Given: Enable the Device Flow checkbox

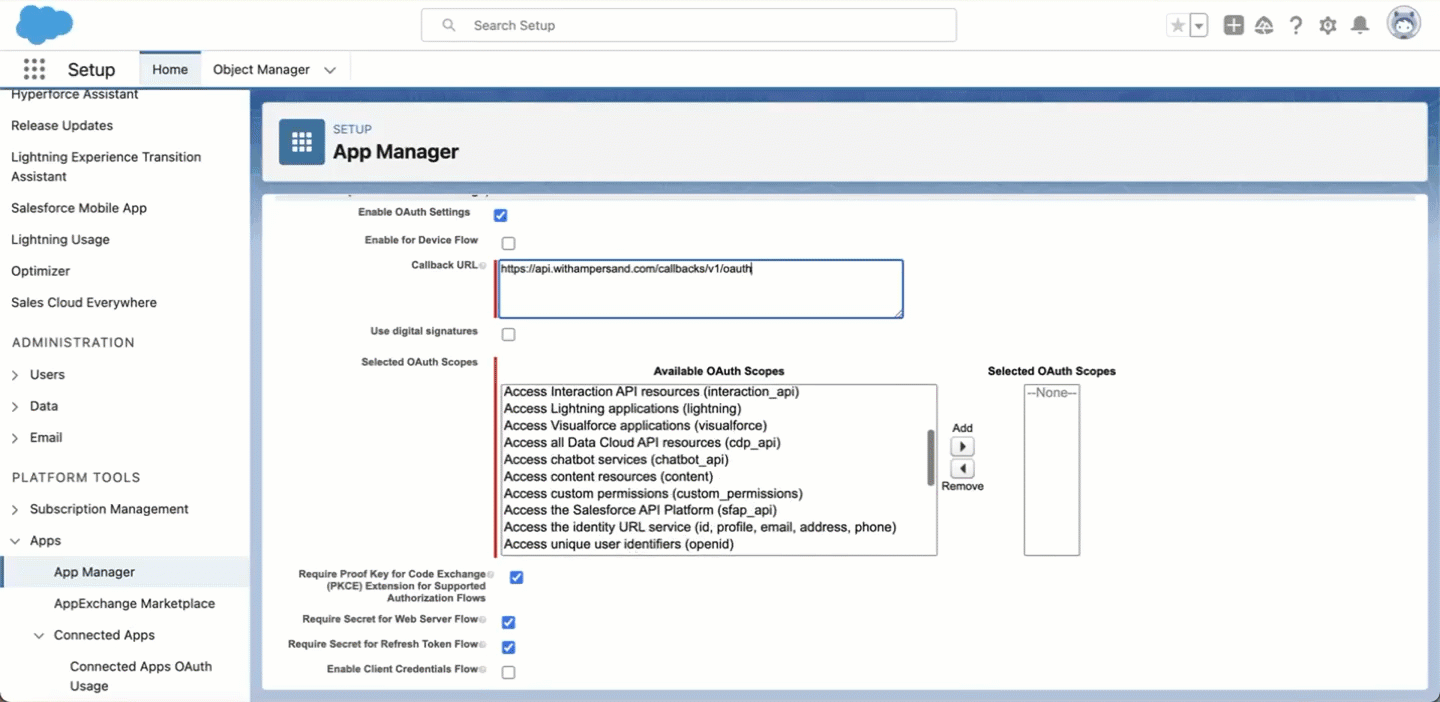Looking at the screenshot, I should click(508, 243).
